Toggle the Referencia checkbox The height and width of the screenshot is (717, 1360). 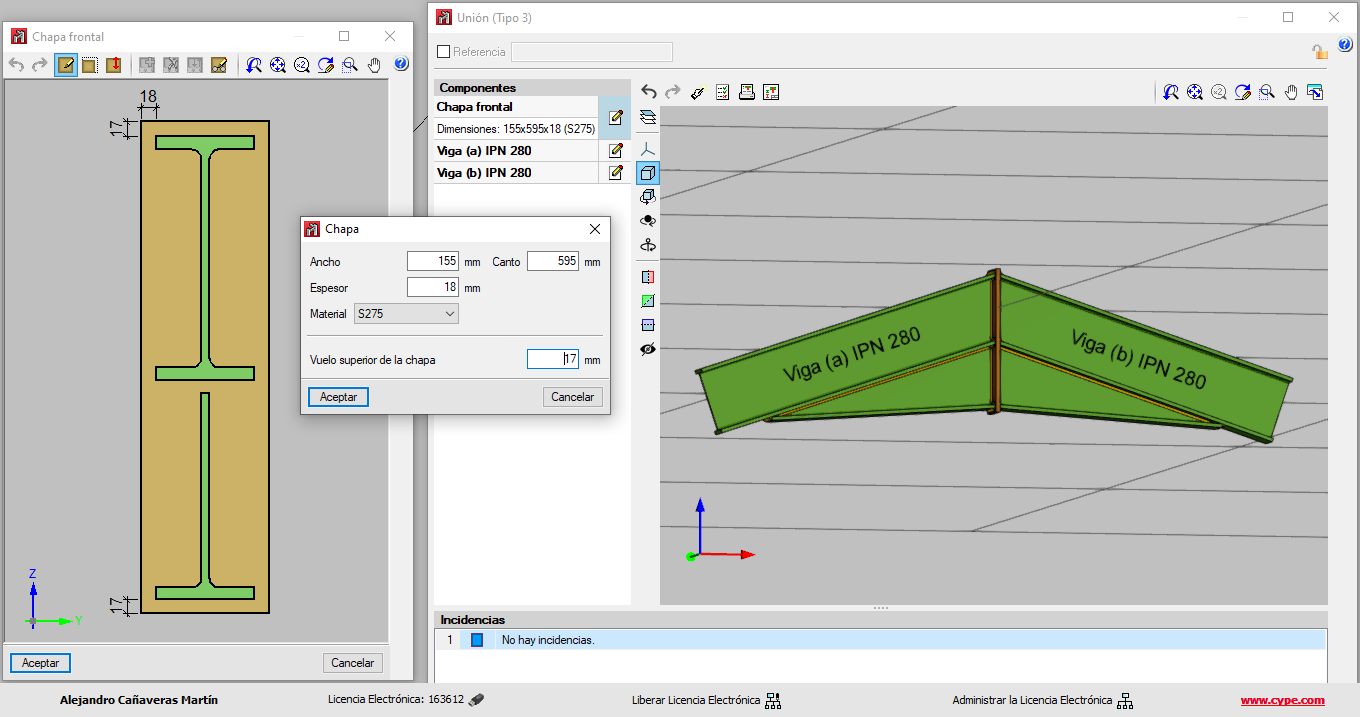pos(444,52)
